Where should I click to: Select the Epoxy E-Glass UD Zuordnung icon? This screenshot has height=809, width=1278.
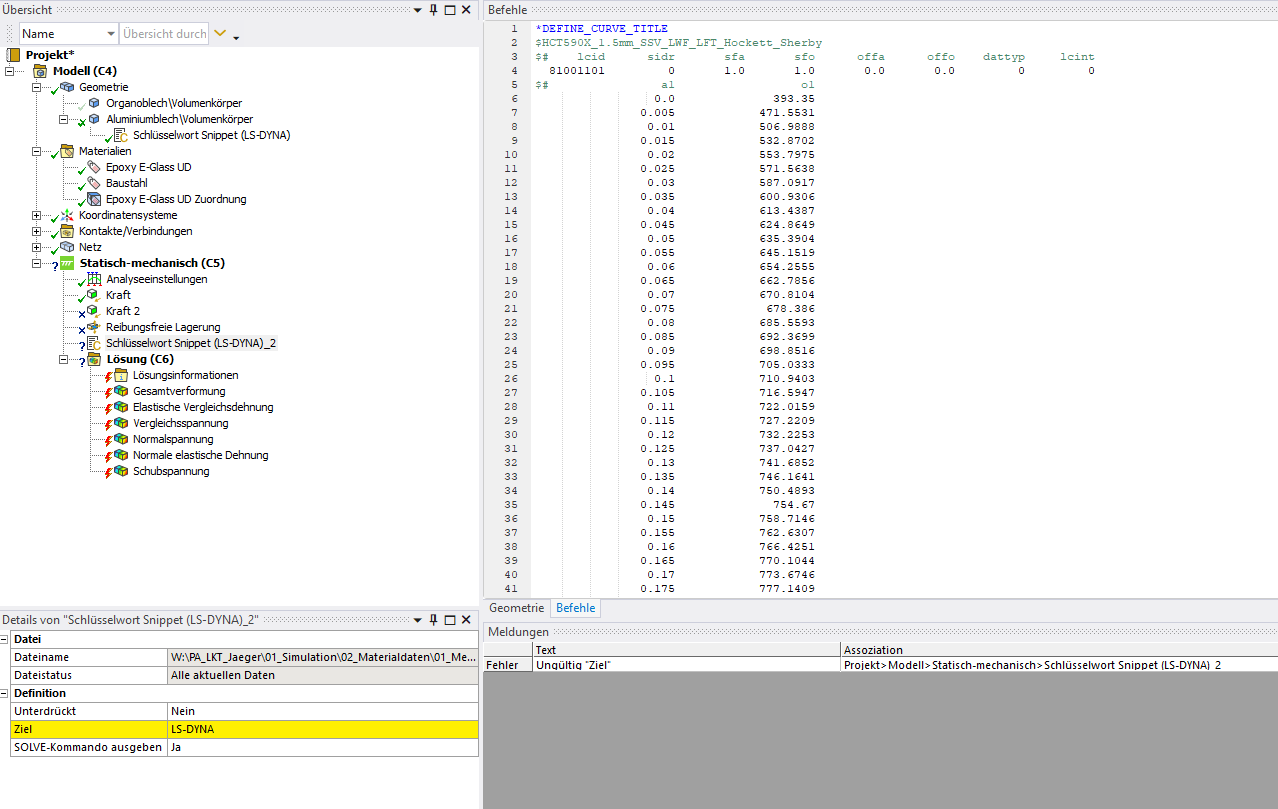point(94,199)
